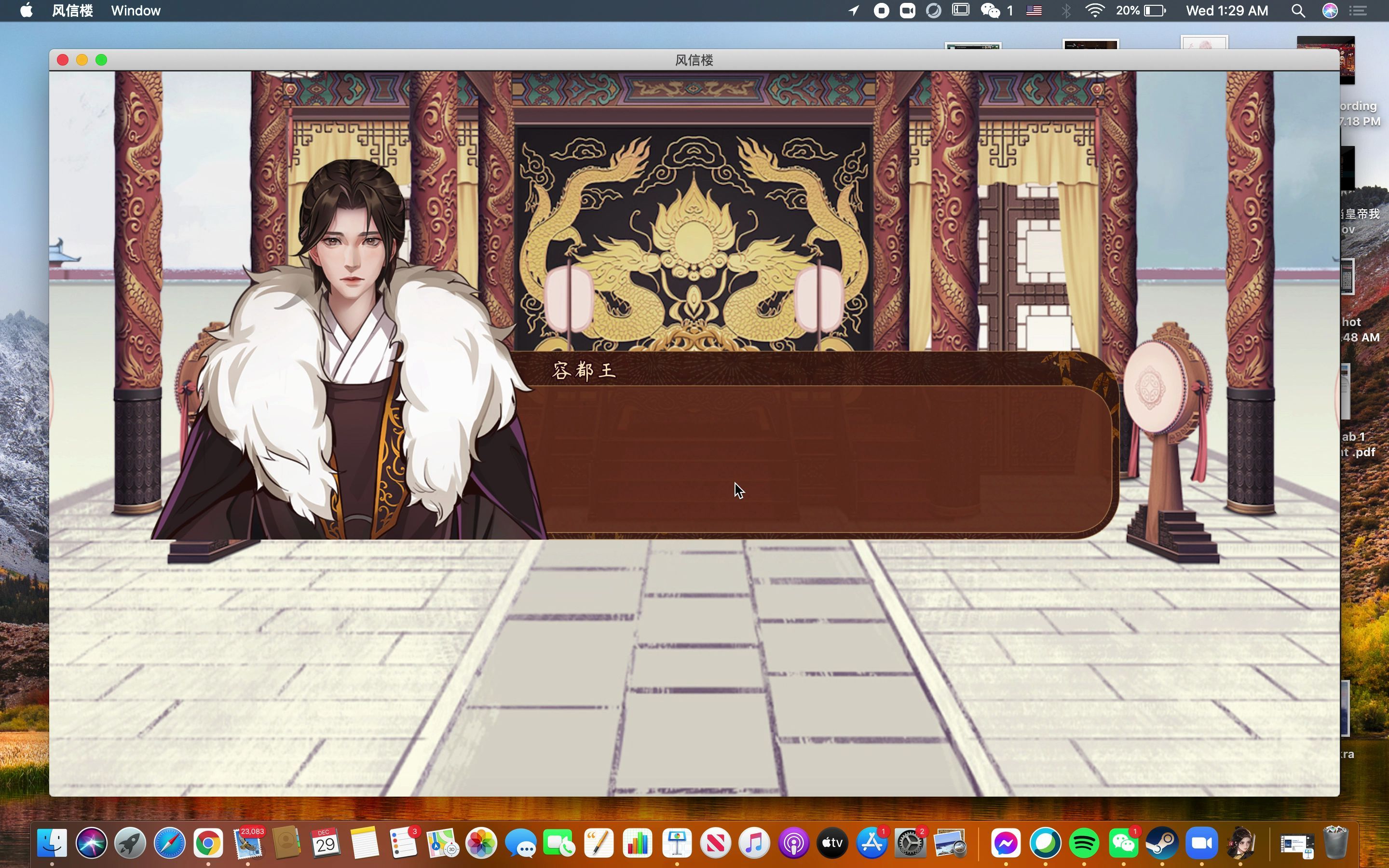This screenshot has width=1389, height=868.
Task: Open Launchpad rocket in the Dock
Action: 130,843
